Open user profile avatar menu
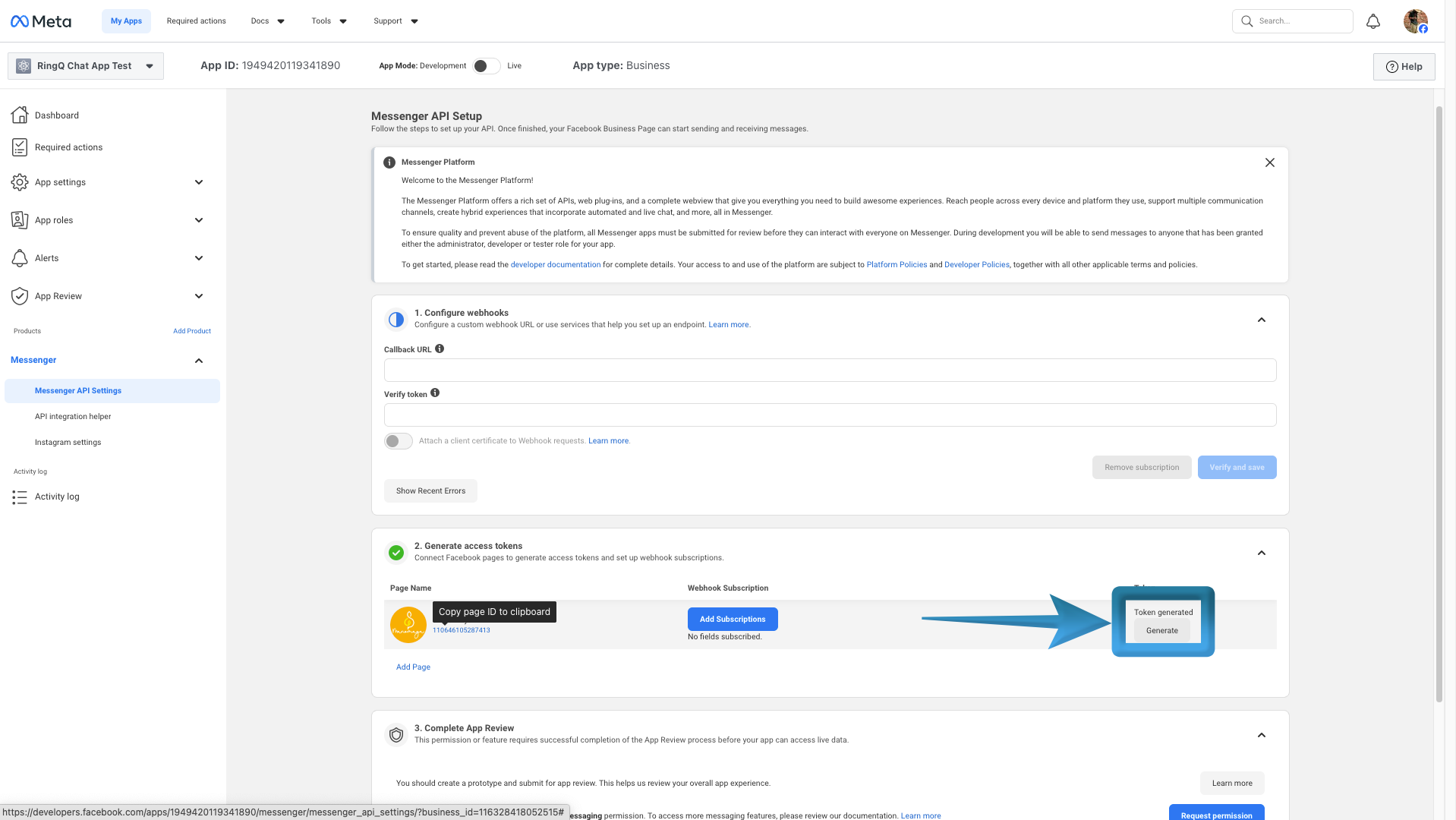 pyautogui.click(x=1416, y=21)
